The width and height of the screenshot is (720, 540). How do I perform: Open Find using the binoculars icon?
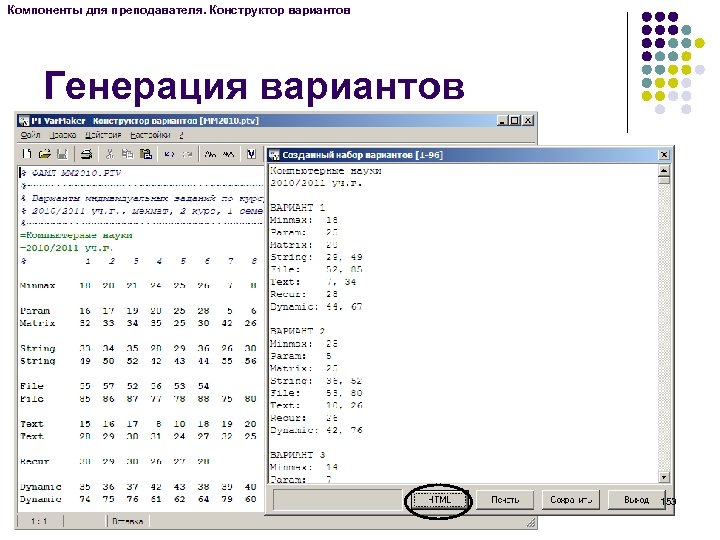click(210, 154)
